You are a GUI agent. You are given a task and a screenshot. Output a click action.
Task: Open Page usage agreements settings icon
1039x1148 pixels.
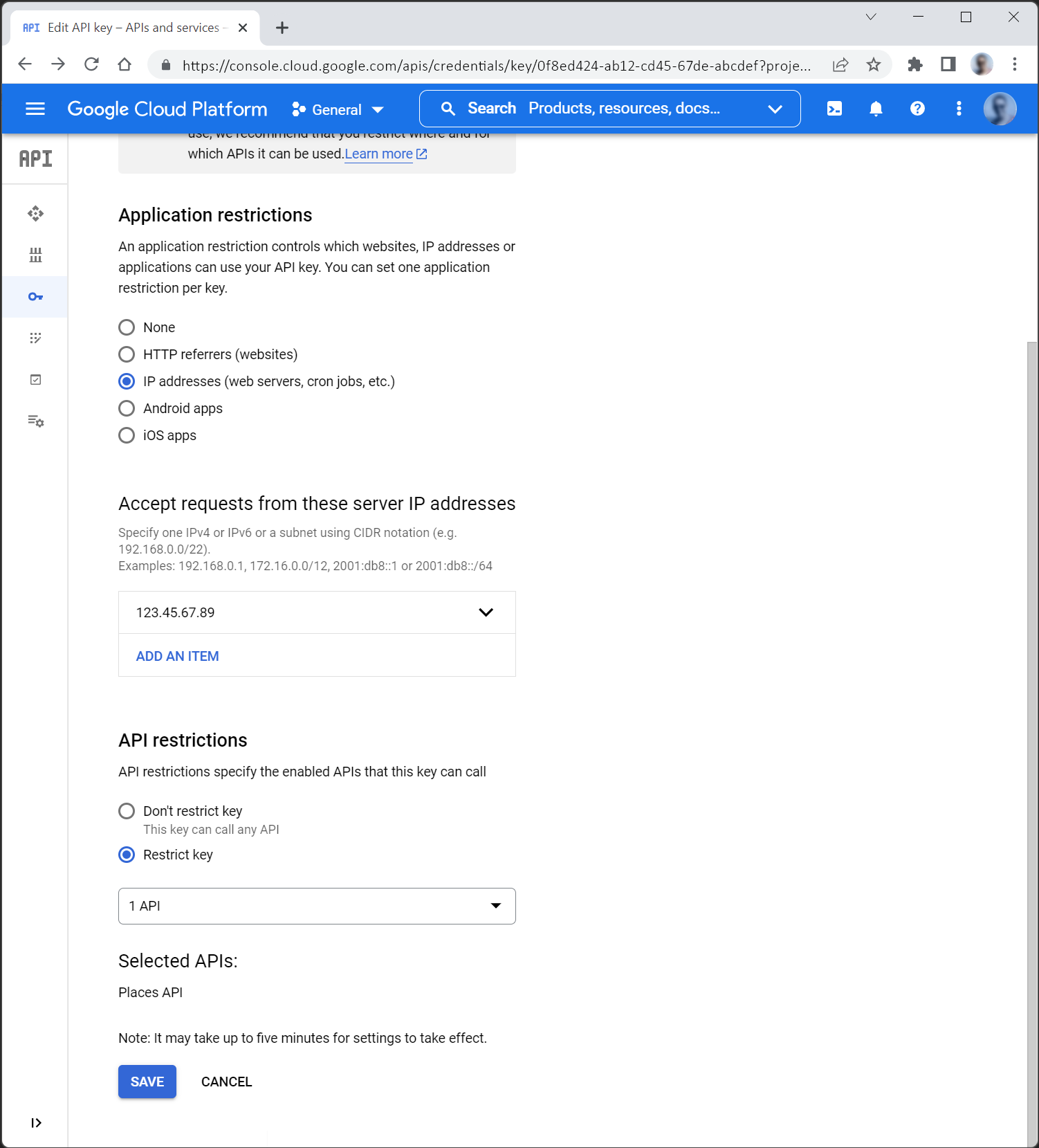[x=35, y=421]
